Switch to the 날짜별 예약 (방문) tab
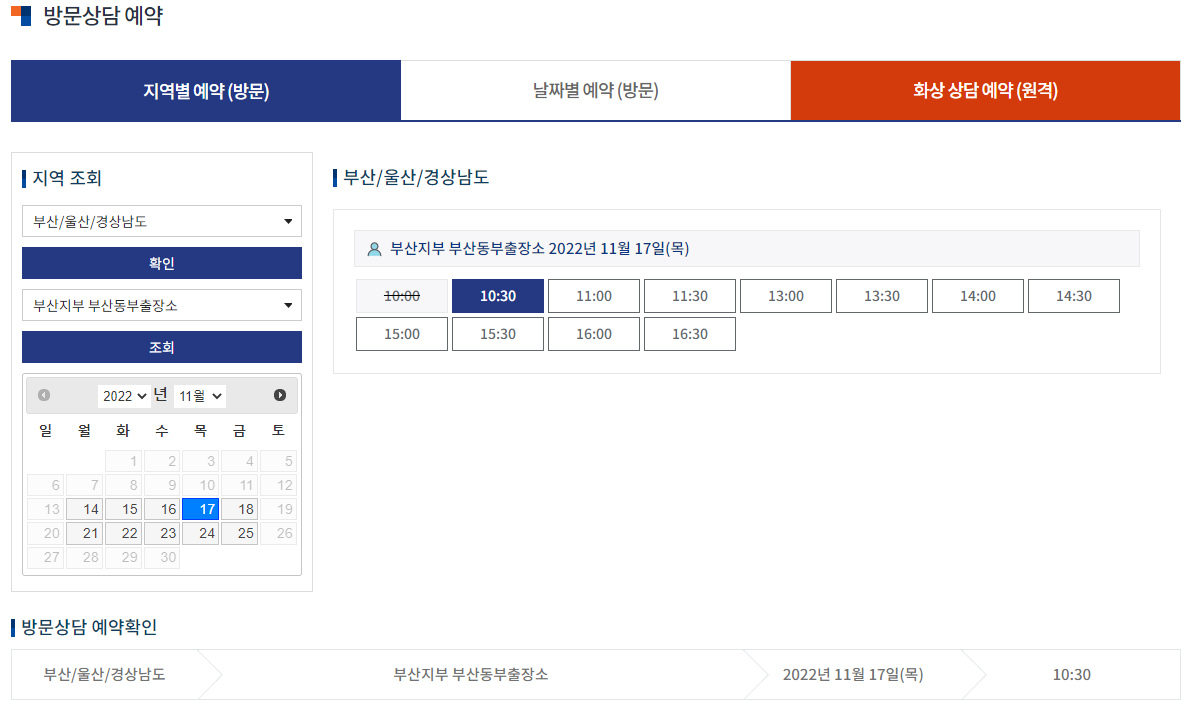Screen dimensions: 1197x717 (x=595, y=90)
